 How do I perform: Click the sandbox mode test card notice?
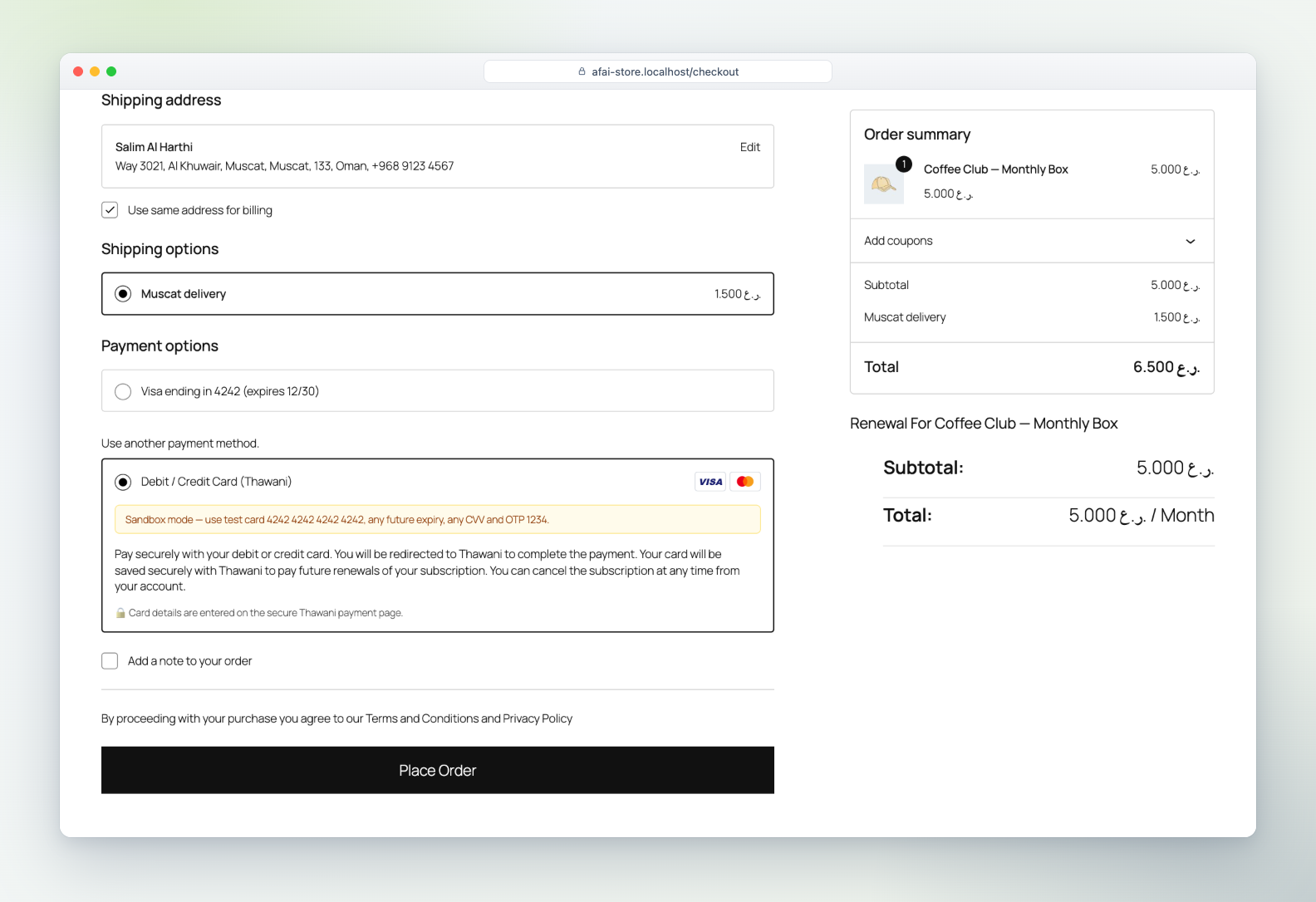click(438, 519)
